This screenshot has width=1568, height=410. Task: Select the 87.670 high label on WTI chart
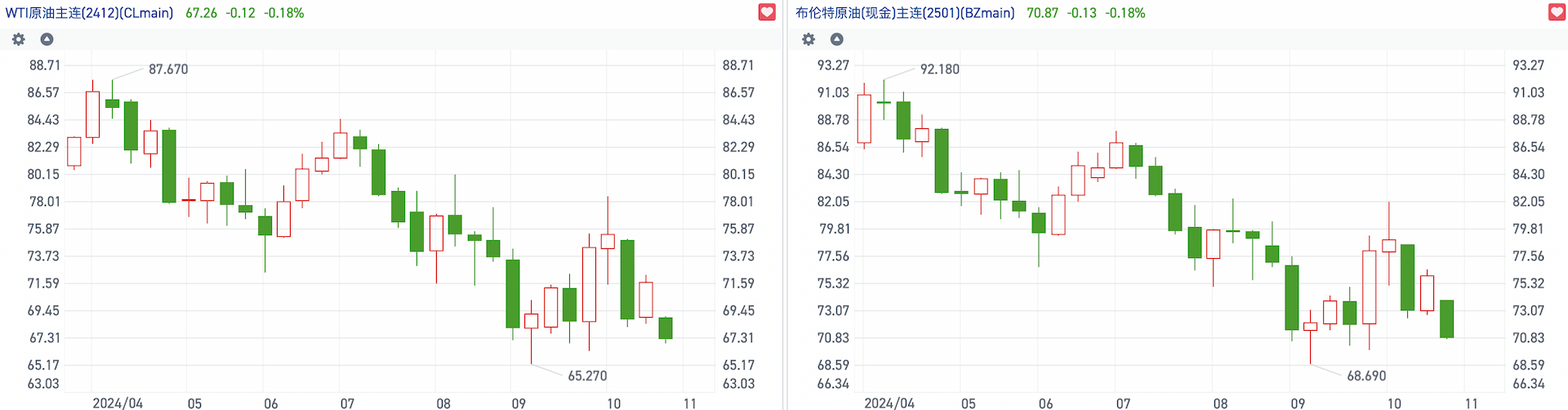[x=168, y=69]
